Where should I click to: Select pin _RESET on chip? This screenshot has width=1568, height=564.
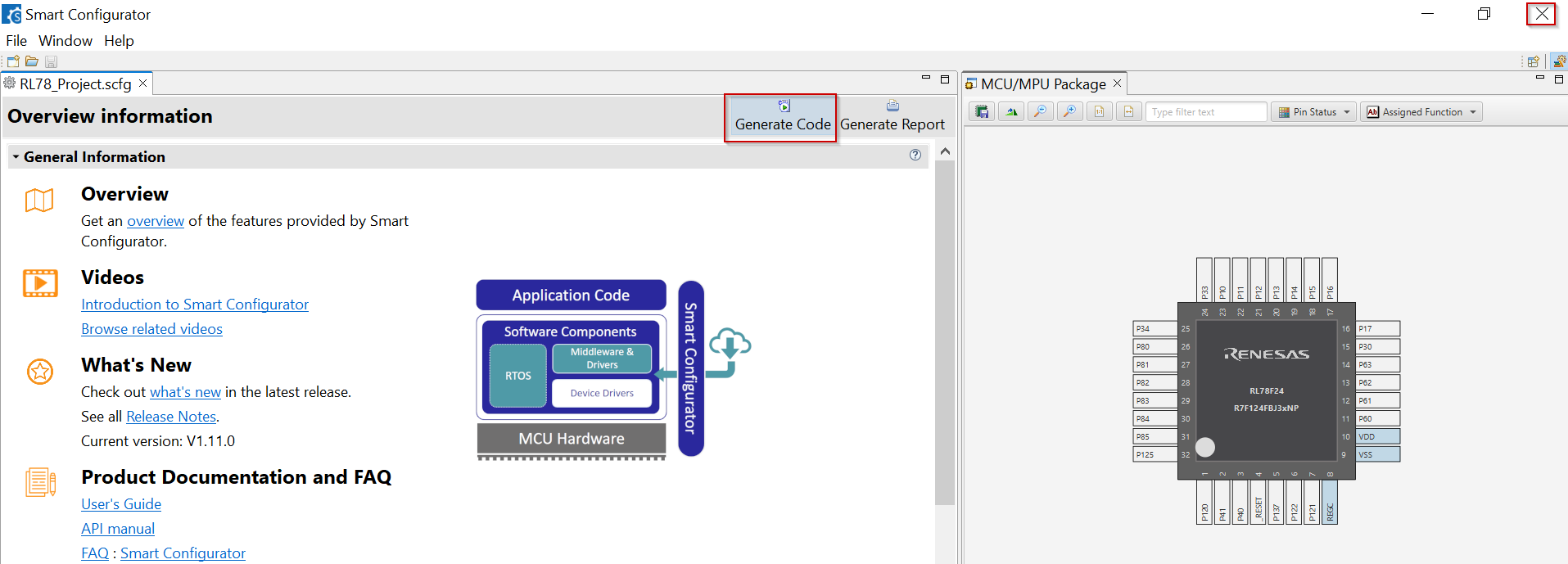[1258, 503]
